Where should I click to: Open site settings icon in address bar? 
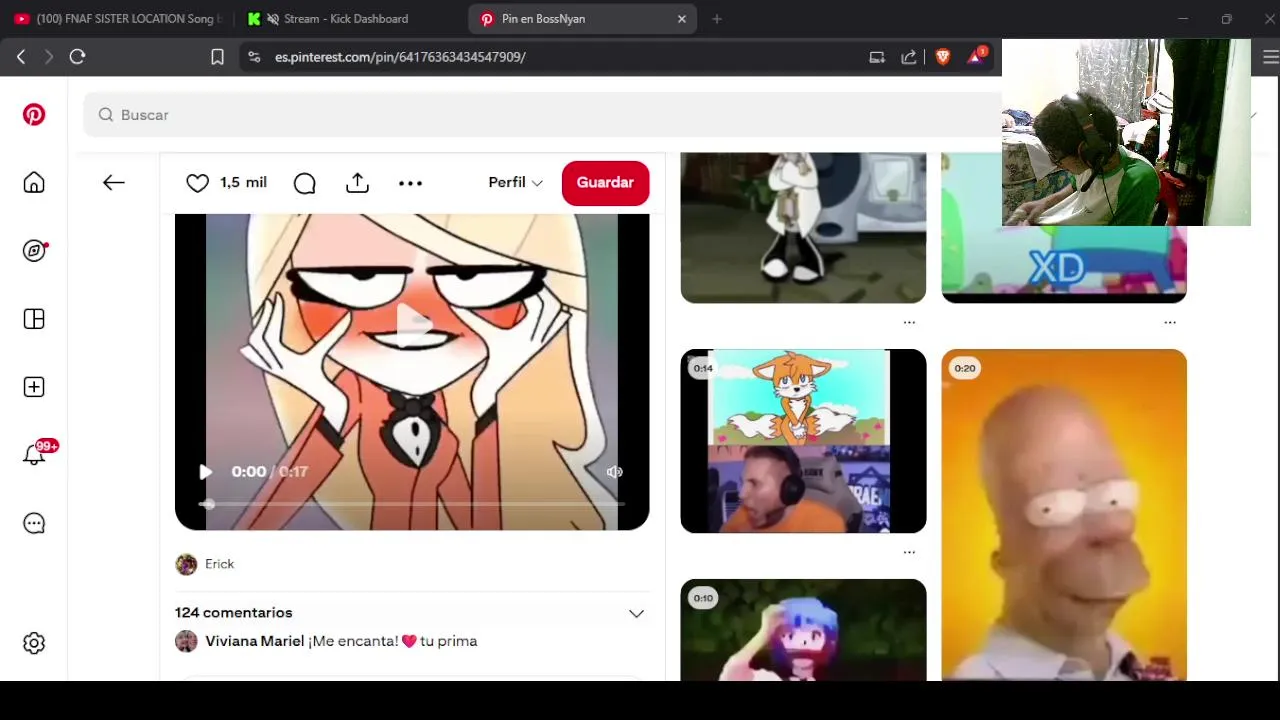(x=254, y=57)
